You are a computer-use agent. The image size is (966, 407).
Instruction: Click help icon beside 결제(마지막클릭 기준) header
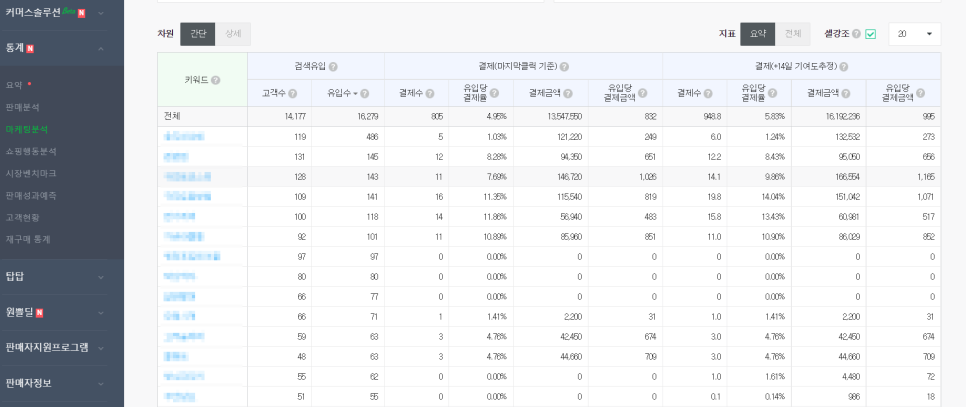tap(564, 66)
